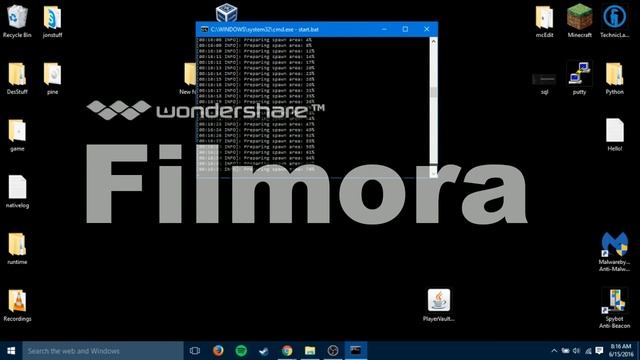Click the cmd scrollbar down arrow
The image size is (640, 360).
tap(433, 173)
